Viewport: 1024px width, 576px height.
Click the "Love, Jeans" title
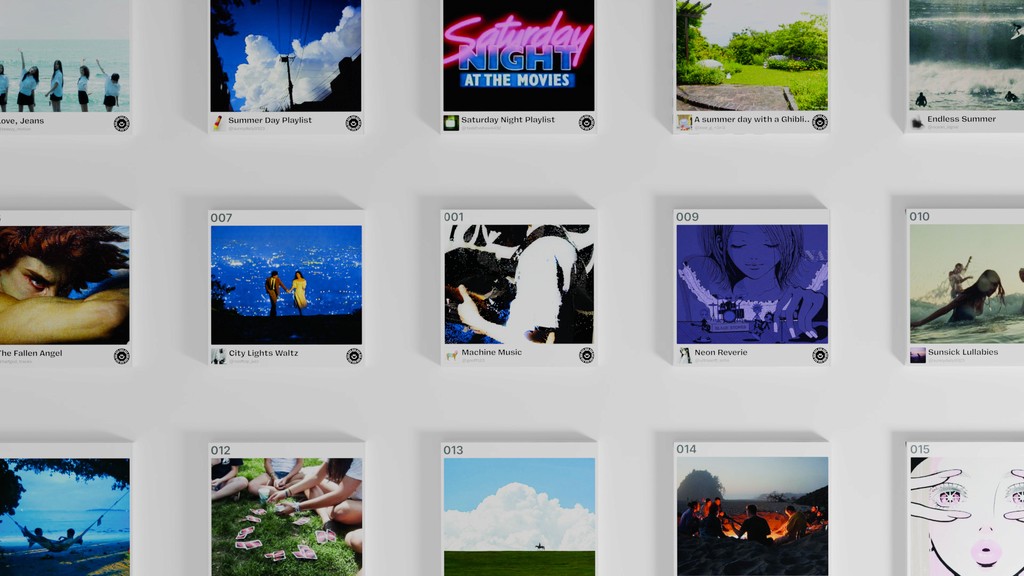click(22, 121)
